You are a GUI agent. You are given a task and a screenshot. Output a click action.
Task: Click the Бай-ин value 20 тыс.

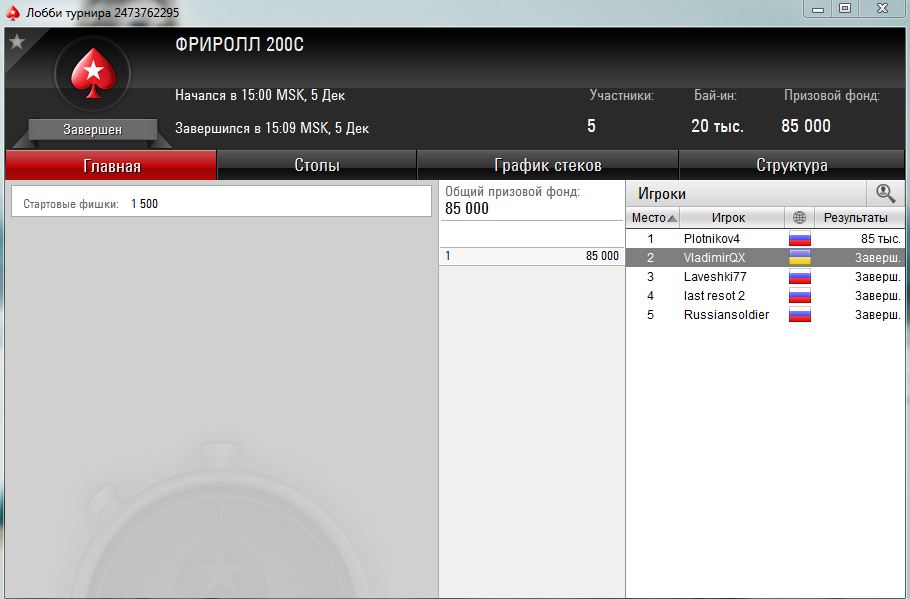[717, 126]
